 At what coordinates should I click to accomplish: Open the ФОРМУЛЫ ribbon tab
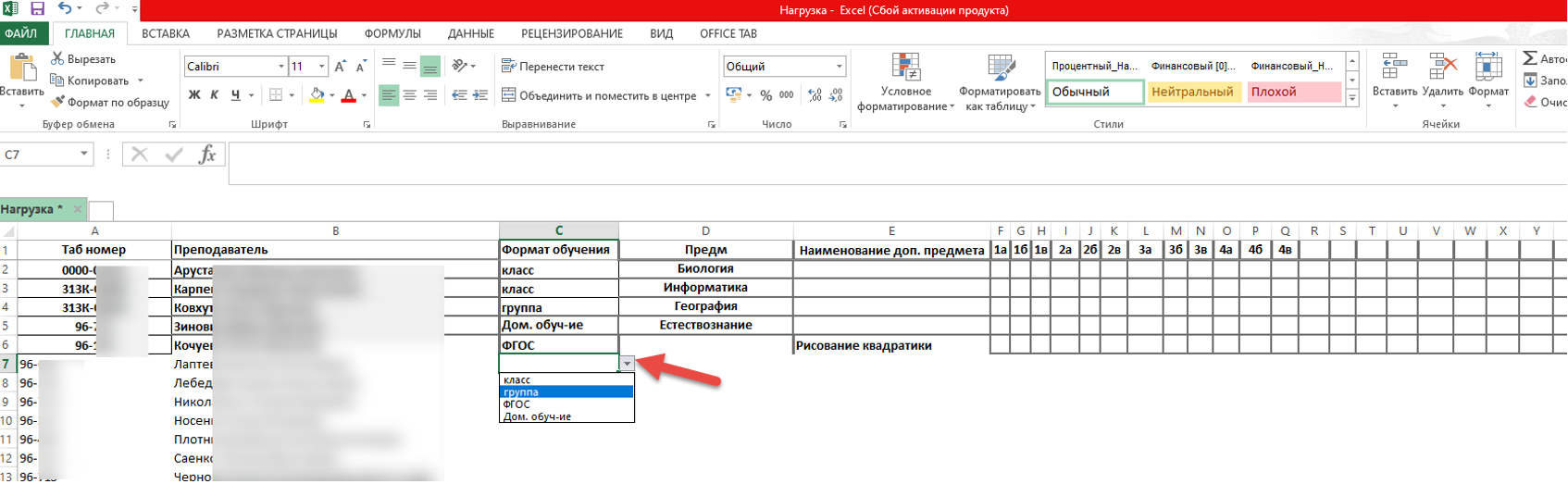coord(392,33)
